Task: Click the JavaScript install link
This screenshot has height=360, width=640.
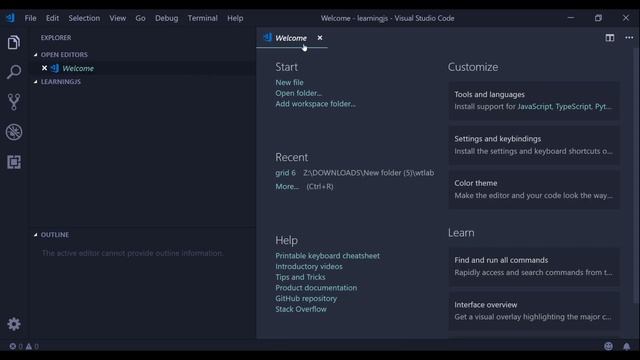Action: (x=535, y=107)
